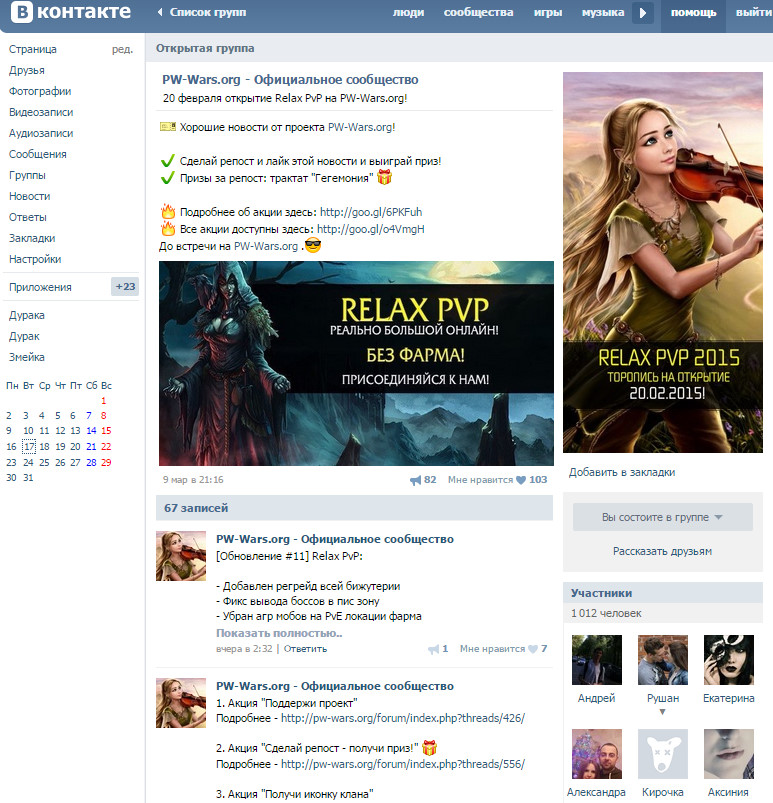Click the 1 012 человек members count
The image size is (773, 803).
606,614
